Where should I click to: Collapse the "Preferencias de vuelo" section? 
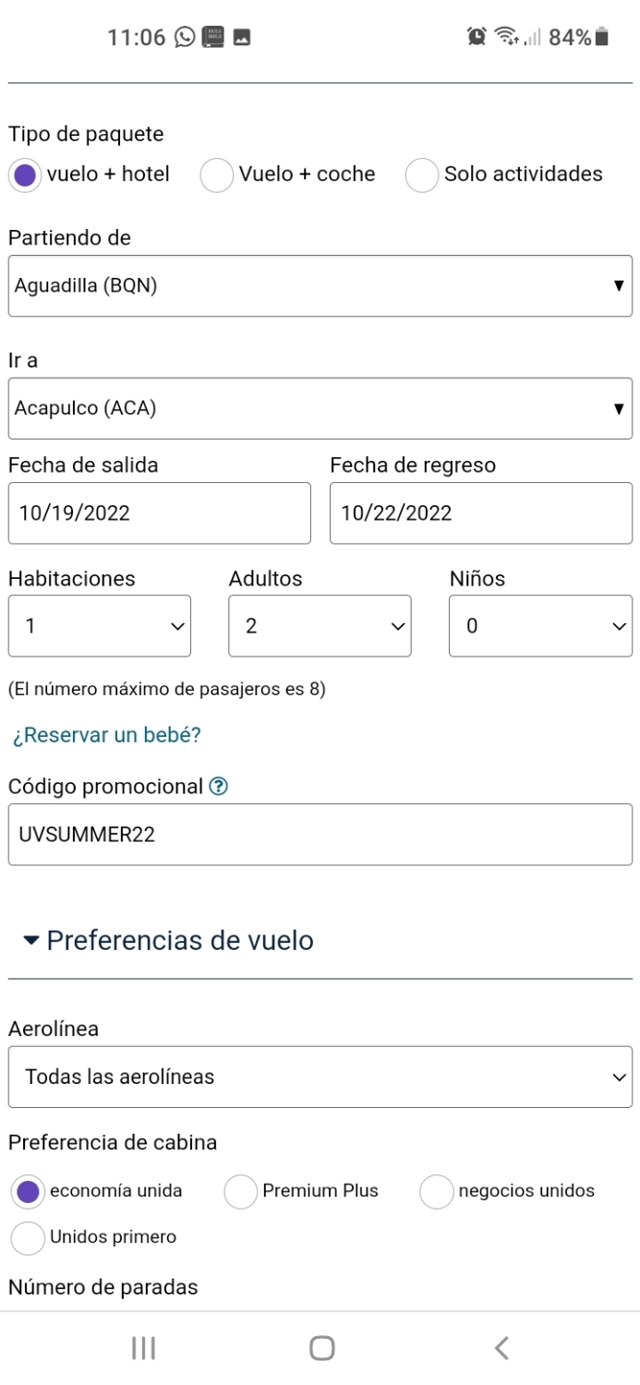pos(168,941)
